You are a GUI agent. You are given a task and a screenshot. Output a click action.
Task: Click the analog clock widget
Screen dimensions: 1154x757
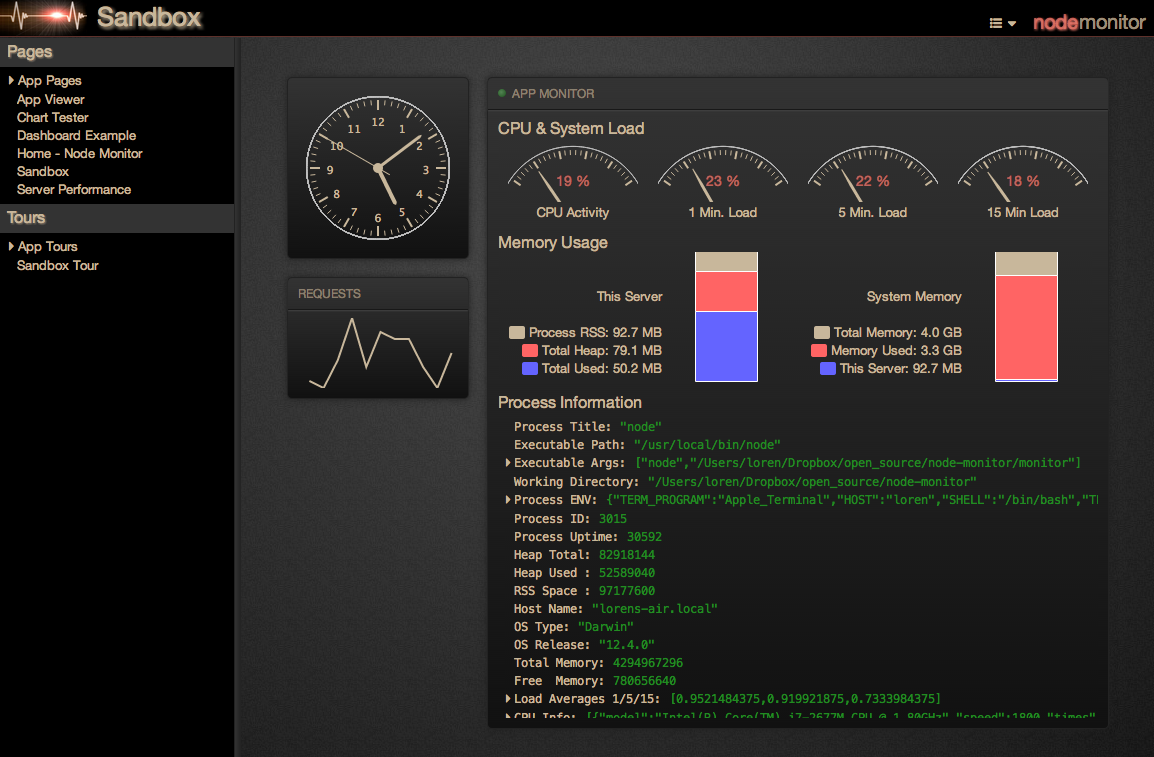pos(377,166)
